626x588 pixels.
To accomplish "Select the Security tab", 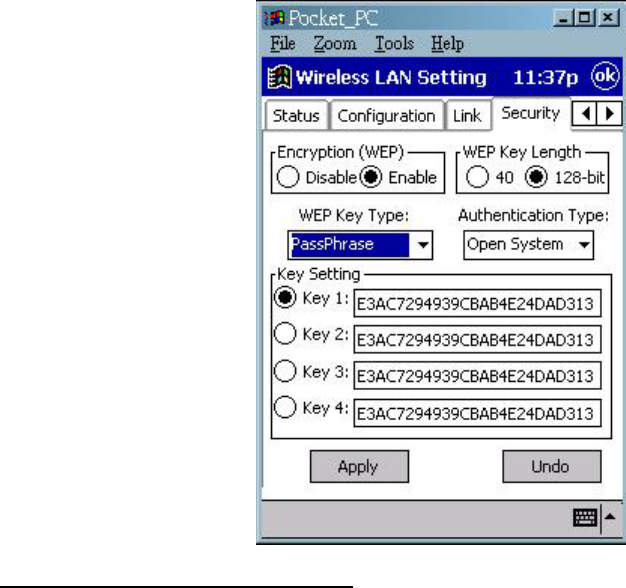I will pos(531,113).
